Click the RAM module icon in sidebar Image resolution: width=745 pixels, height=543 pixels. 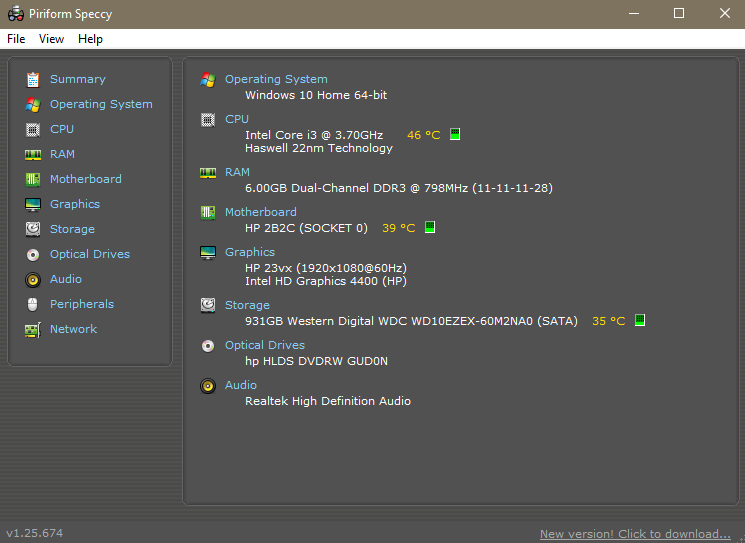point(33,154)
